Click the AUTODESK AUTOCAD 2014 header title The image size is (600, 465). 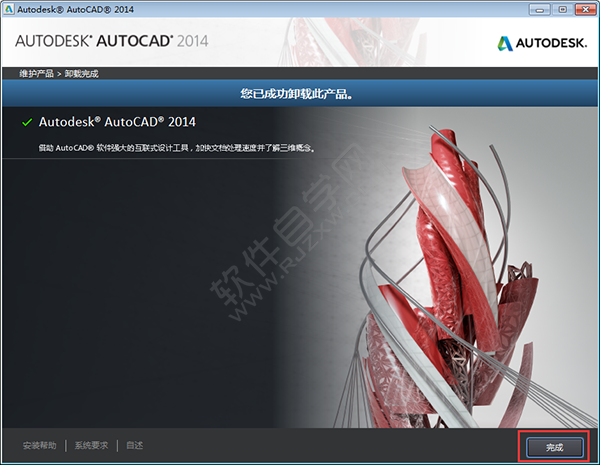pyautogui.click(x=112, y=41)
